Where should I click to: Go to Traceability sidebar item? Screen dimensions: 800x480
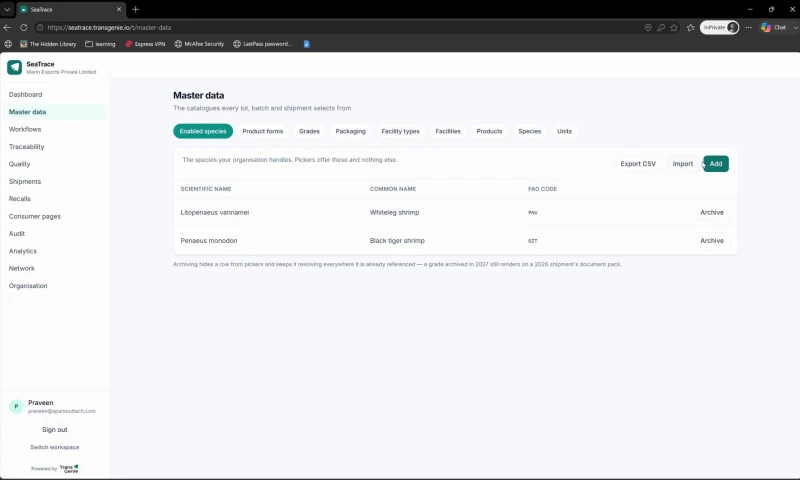click(x=27, y=146)
